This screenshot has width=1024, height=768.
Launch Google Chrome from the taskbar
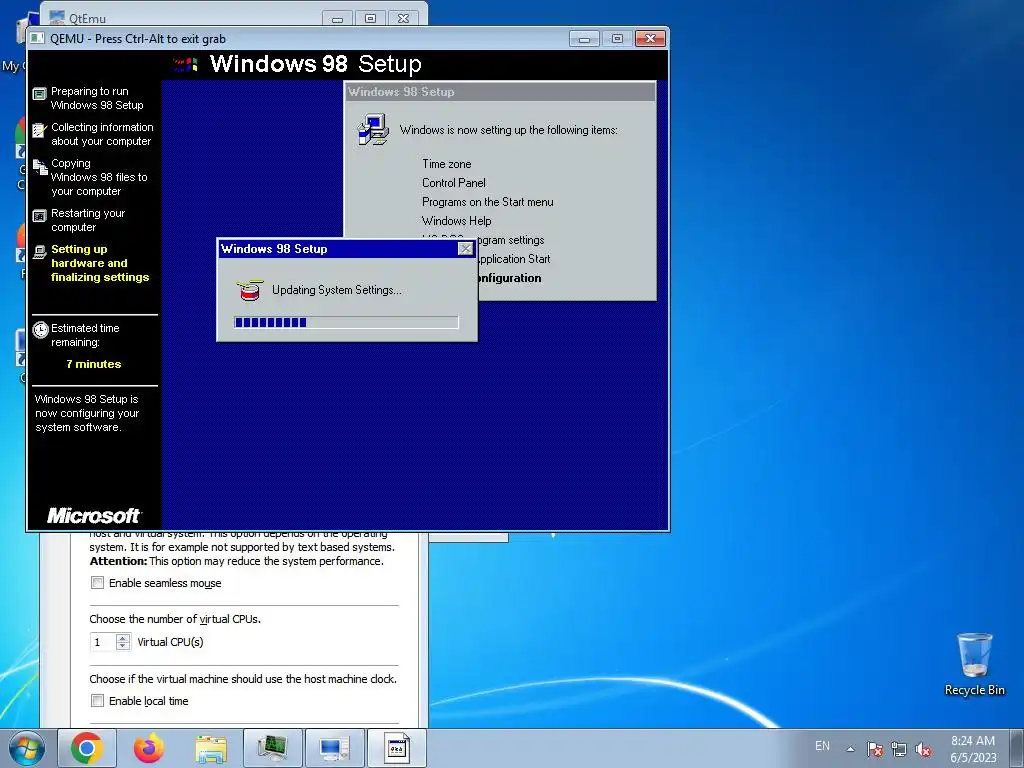pyautogui.click(x=87, y=748)
